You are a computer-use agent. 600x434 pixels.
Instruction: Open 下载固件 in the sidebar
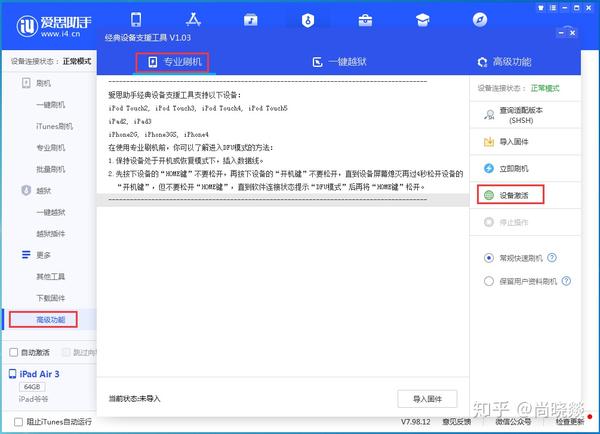point(51,298)
